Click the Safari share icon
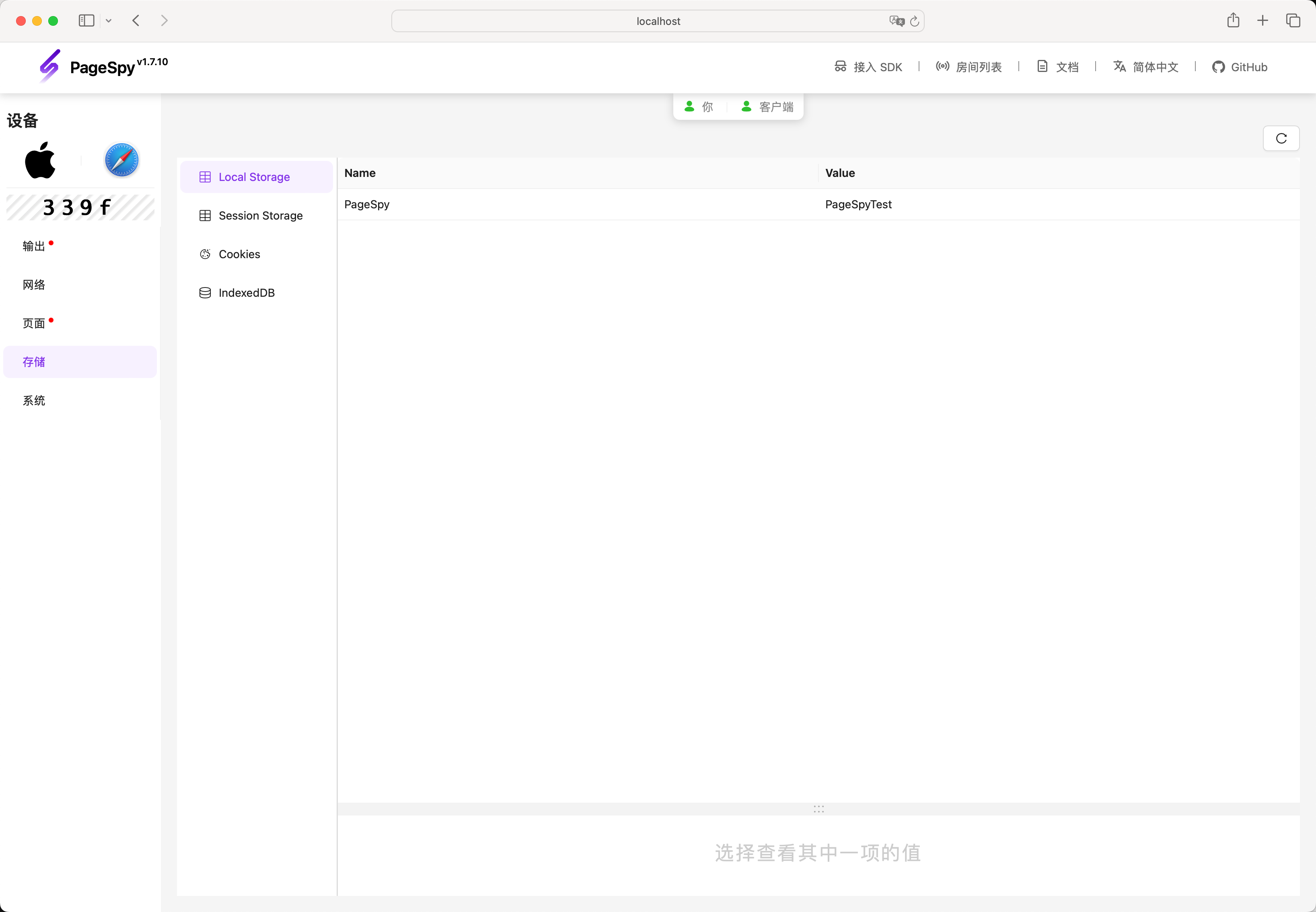This screenshot has height=912, width=1316. (1233, 21)
